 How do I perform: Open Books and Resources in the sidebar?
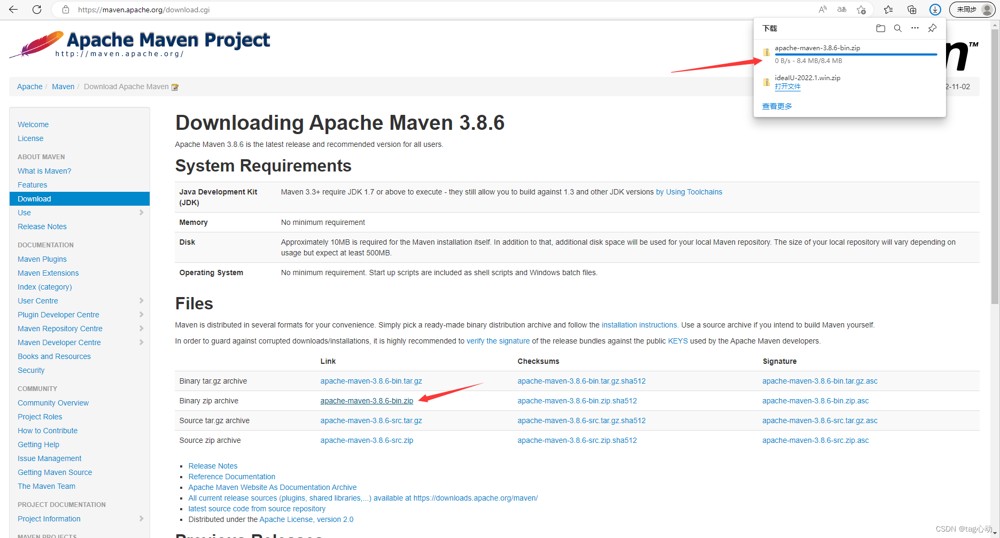(x=54, y=356)
